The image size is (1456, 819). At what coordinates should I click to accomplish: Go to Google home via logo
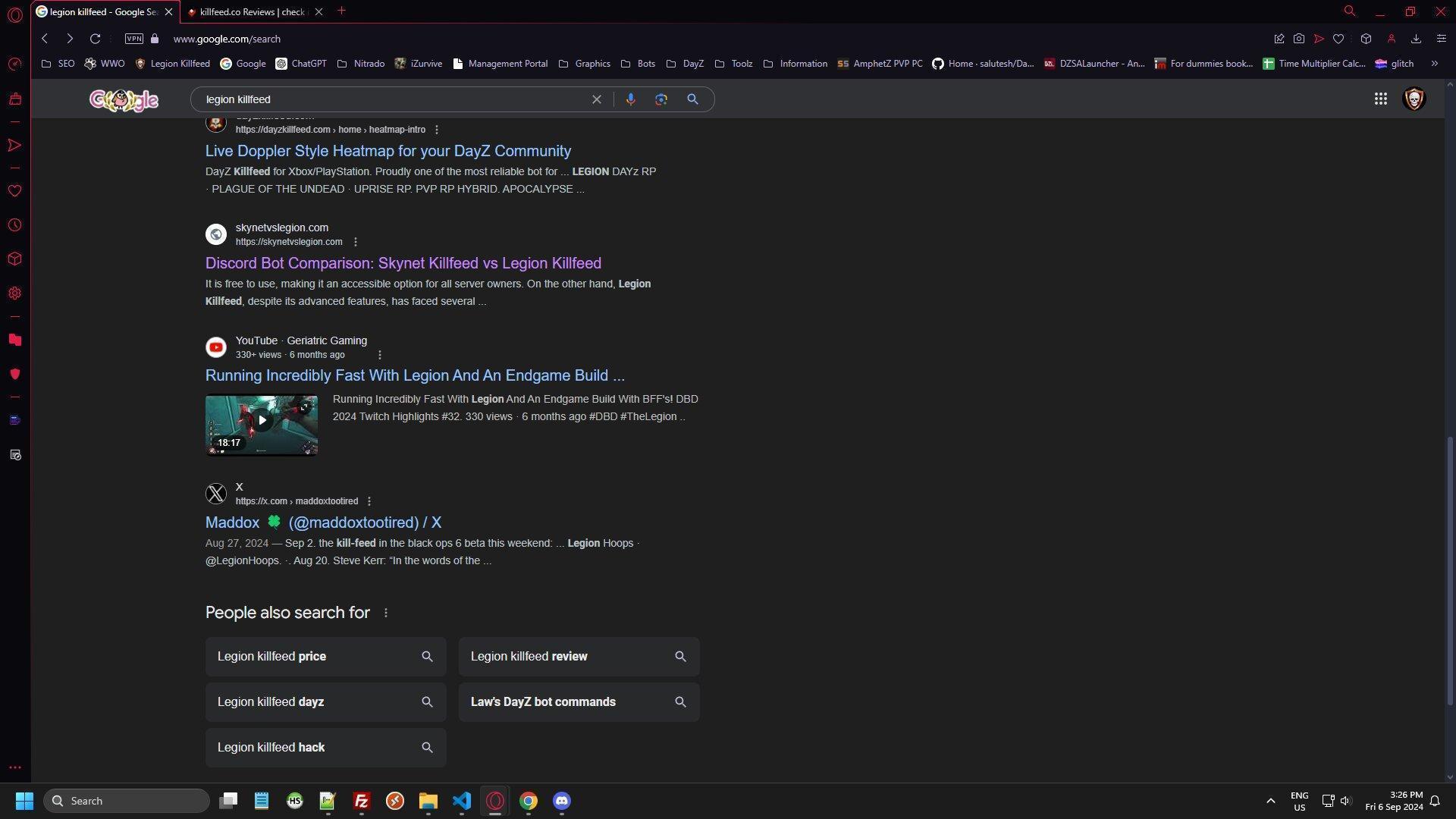[x=124, y=99]
